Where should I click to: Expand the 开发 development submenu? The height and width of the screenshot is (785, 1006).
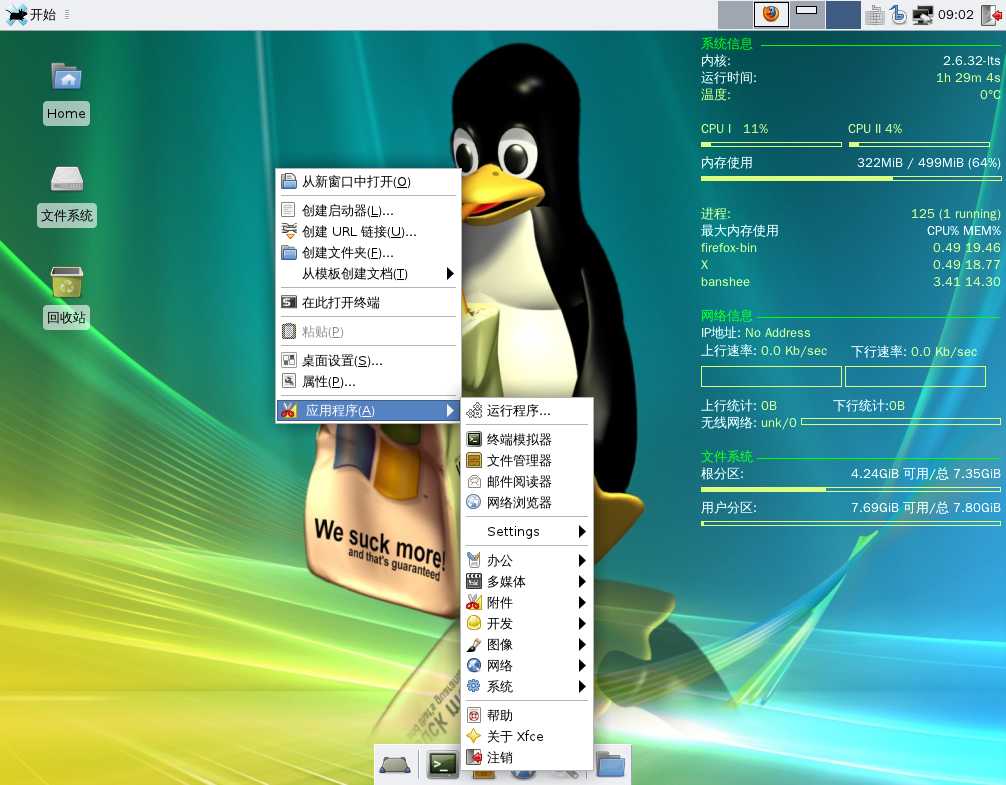click(527, 623)
